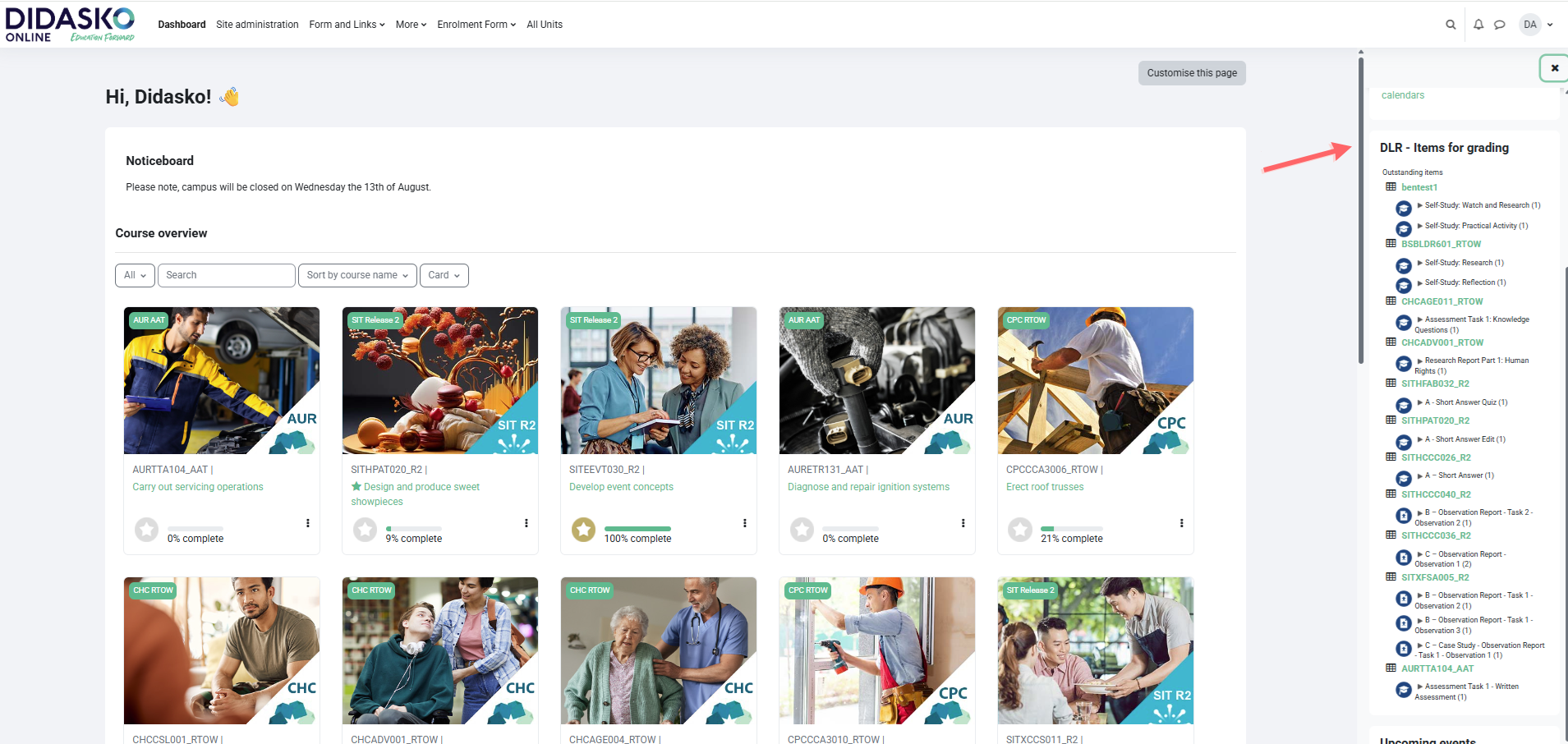Open the Erect roof trusses course link
The height and width of the screenshot is (744, 1568).
pos(1045,487)
